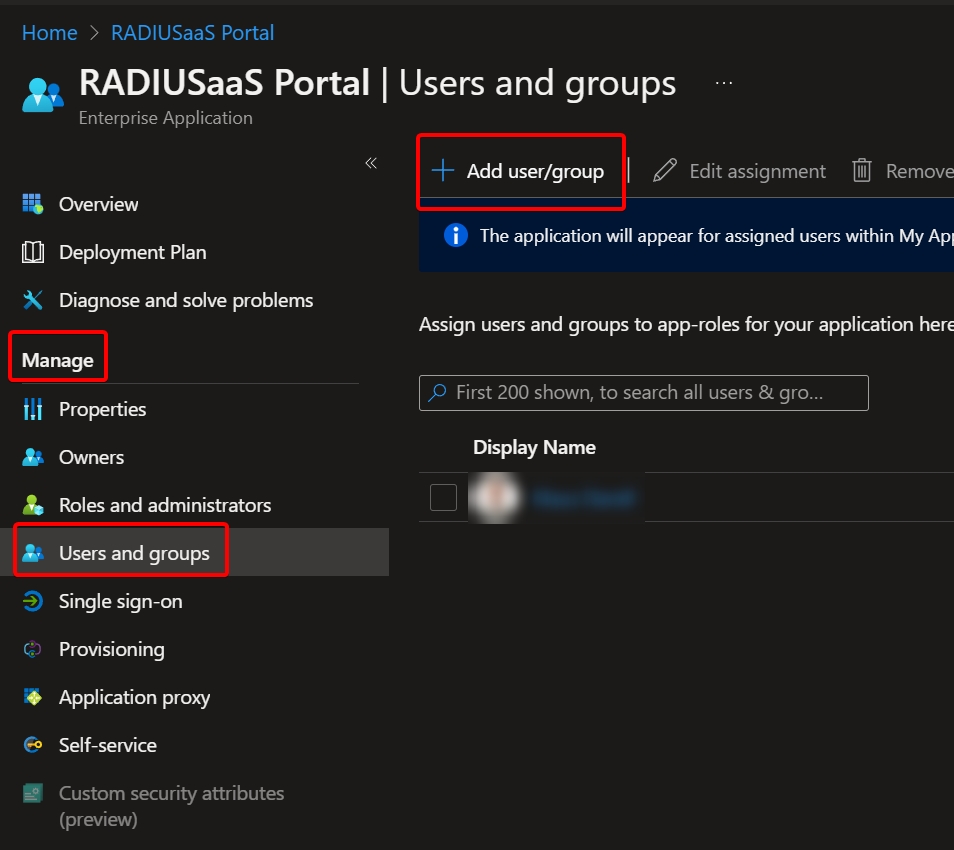Screen dimensions: 954x850
Task: Click the Owners people icon
Action: point(33,457)
